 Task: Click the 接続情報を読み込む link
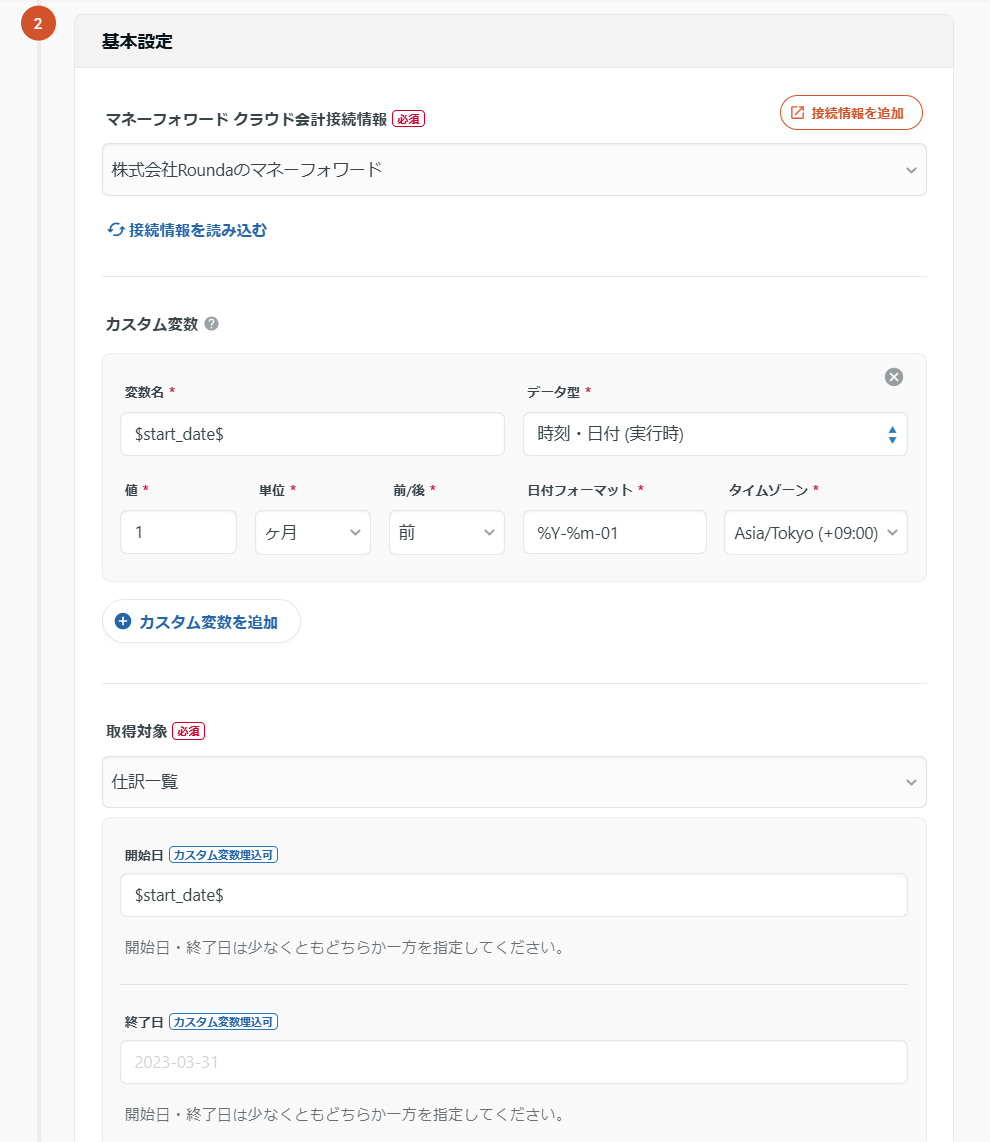tap(197, 230)
